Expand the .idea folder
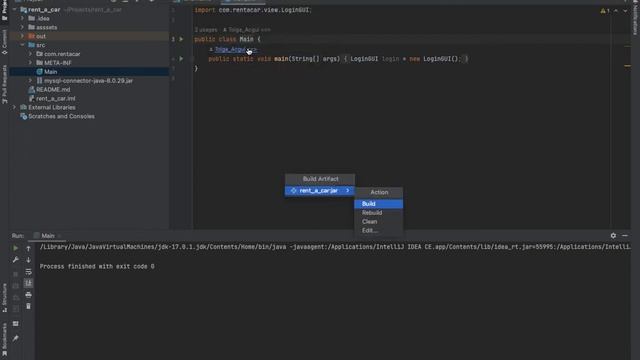This screenshot has height=360, width=640. (22, 18)
